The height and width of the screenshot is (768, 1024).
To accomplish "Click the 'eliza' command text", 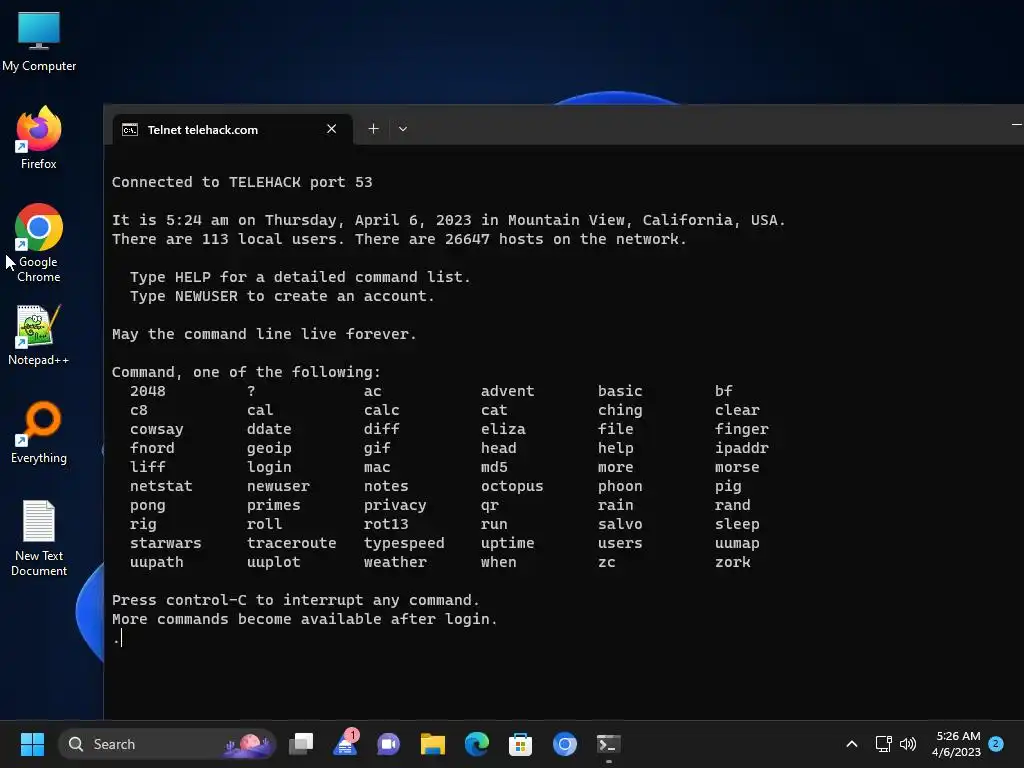I will [503, 429].
